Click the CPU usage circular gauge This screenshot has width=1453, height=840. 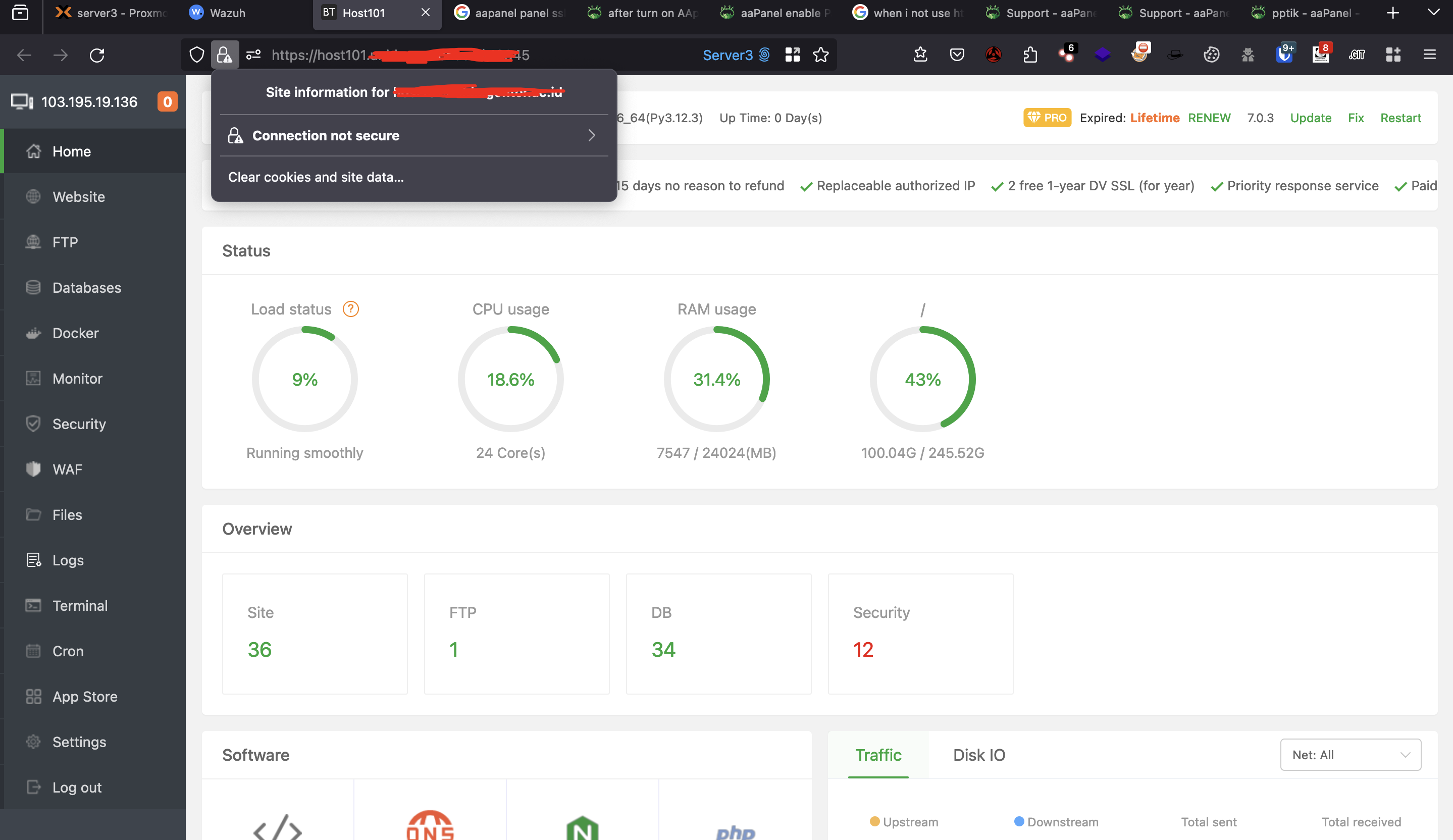pos(510,379)
